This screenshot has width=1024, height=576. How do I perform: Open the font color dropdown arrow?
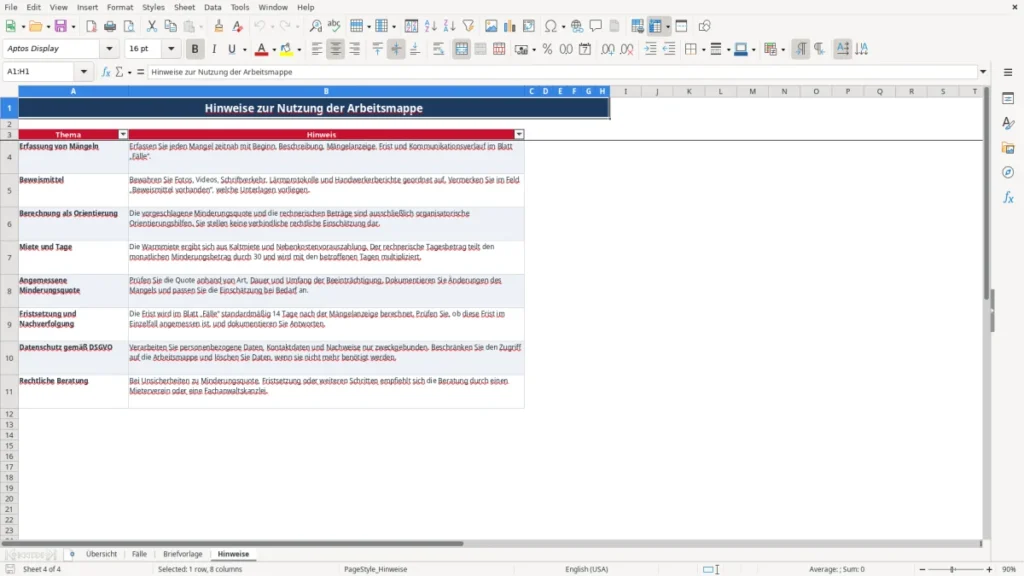(x=274, y=50)
